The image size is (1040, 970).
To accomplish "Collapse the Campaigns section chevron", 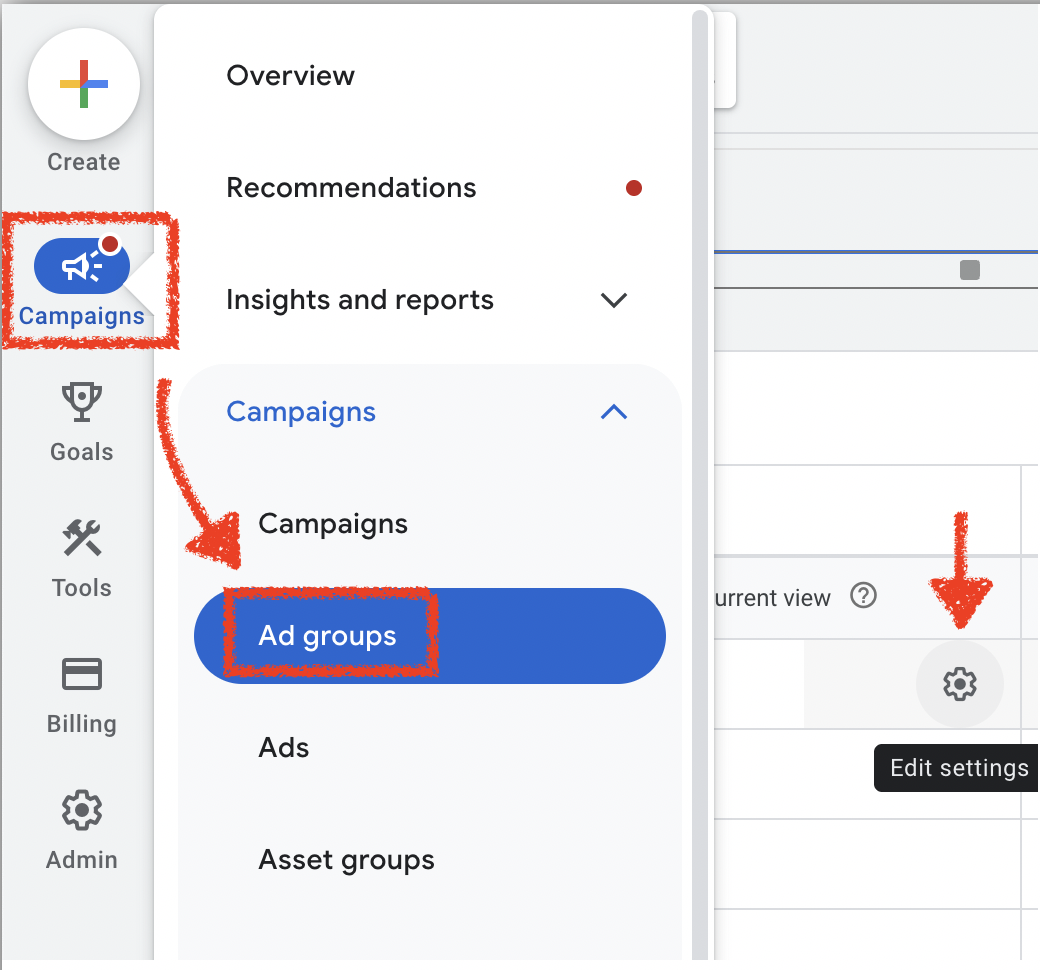I will [x=613, y=412].
